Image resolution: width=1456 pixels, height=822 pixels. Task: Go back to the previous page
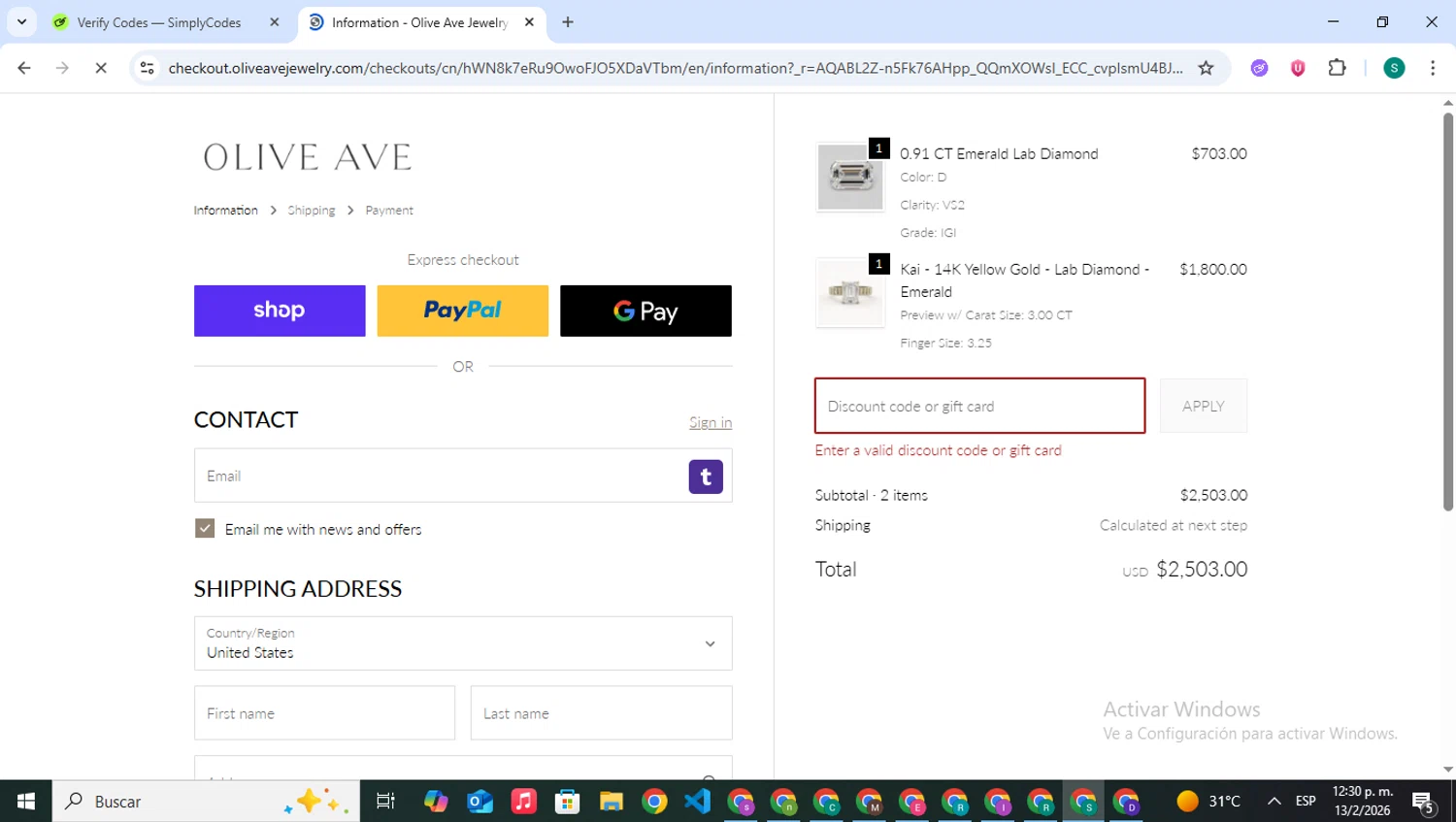click(x=24, y=68)
